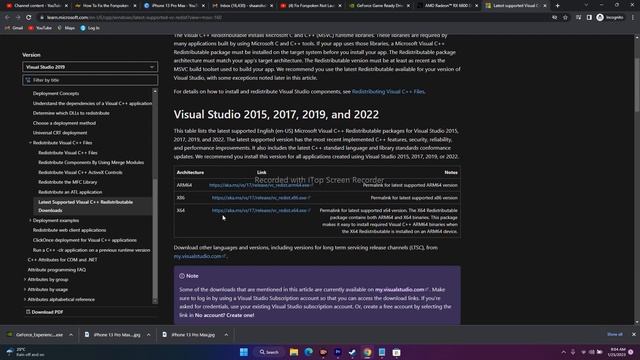Image resolution: width=640 pixels, height=360 pixels.
Task: Launch Microsoft Edge from the taskbar
Action: coord(309,352)
